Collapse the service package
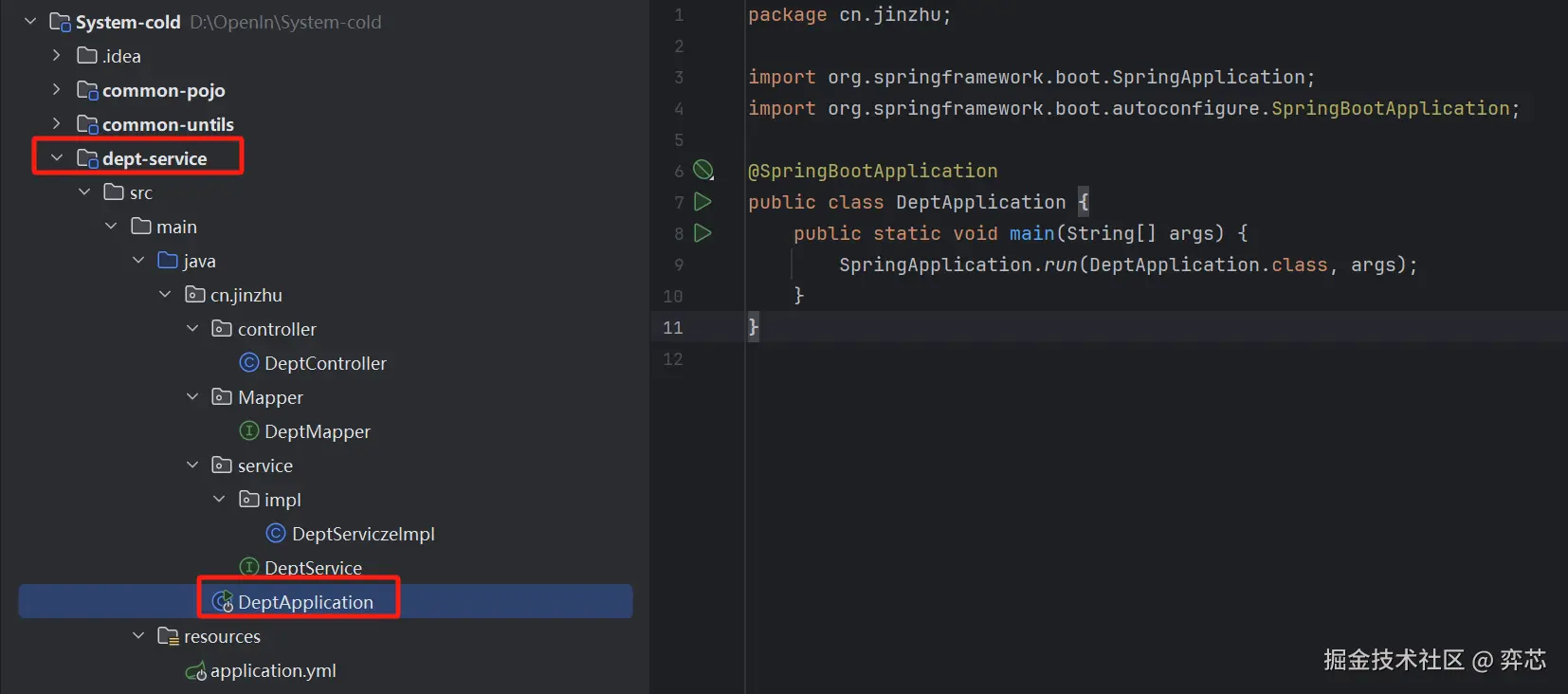The image size is (1568, 694). 192,465
